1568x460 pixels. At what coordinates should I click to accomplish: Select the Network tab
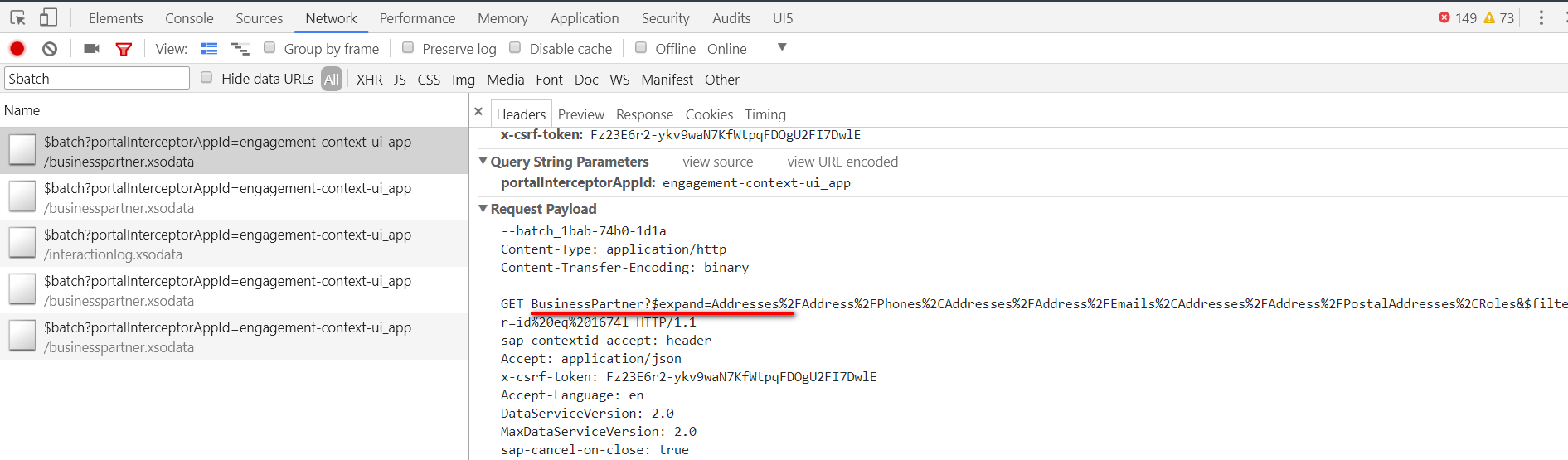[331, 17]
